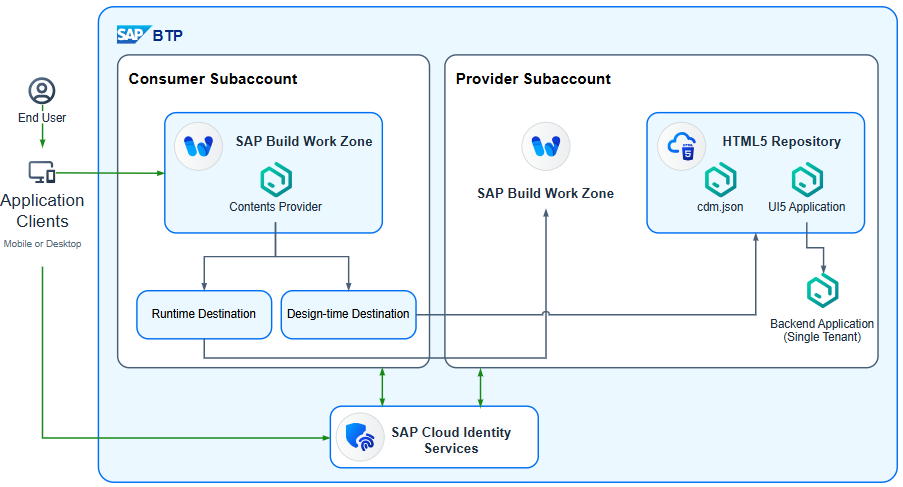Click the "Backend Application (Single Tenant)" label
The width and height of the screenshot is (903, 487).
tap(822, 330)
